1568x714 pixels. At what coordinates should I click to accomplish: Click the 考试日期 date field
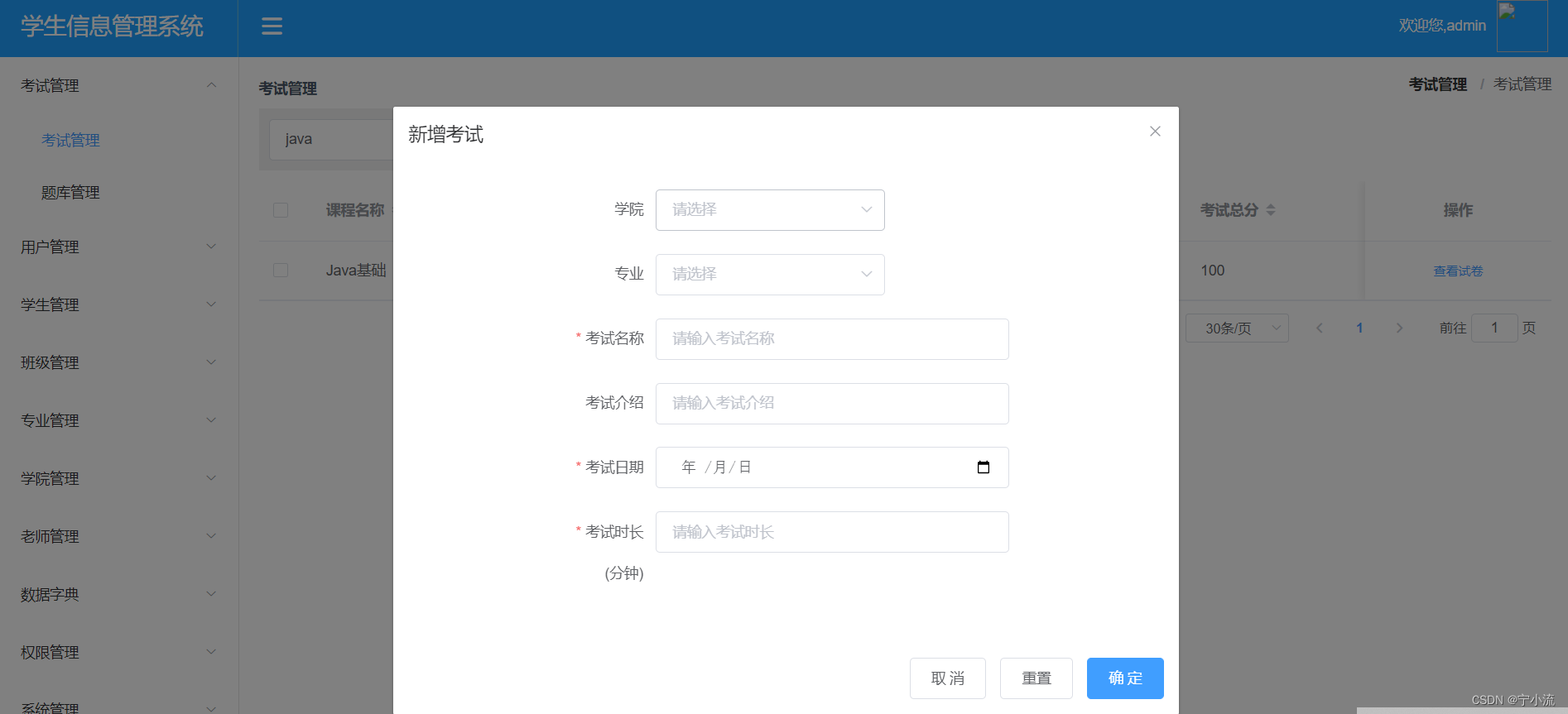(x=832, y=467)
